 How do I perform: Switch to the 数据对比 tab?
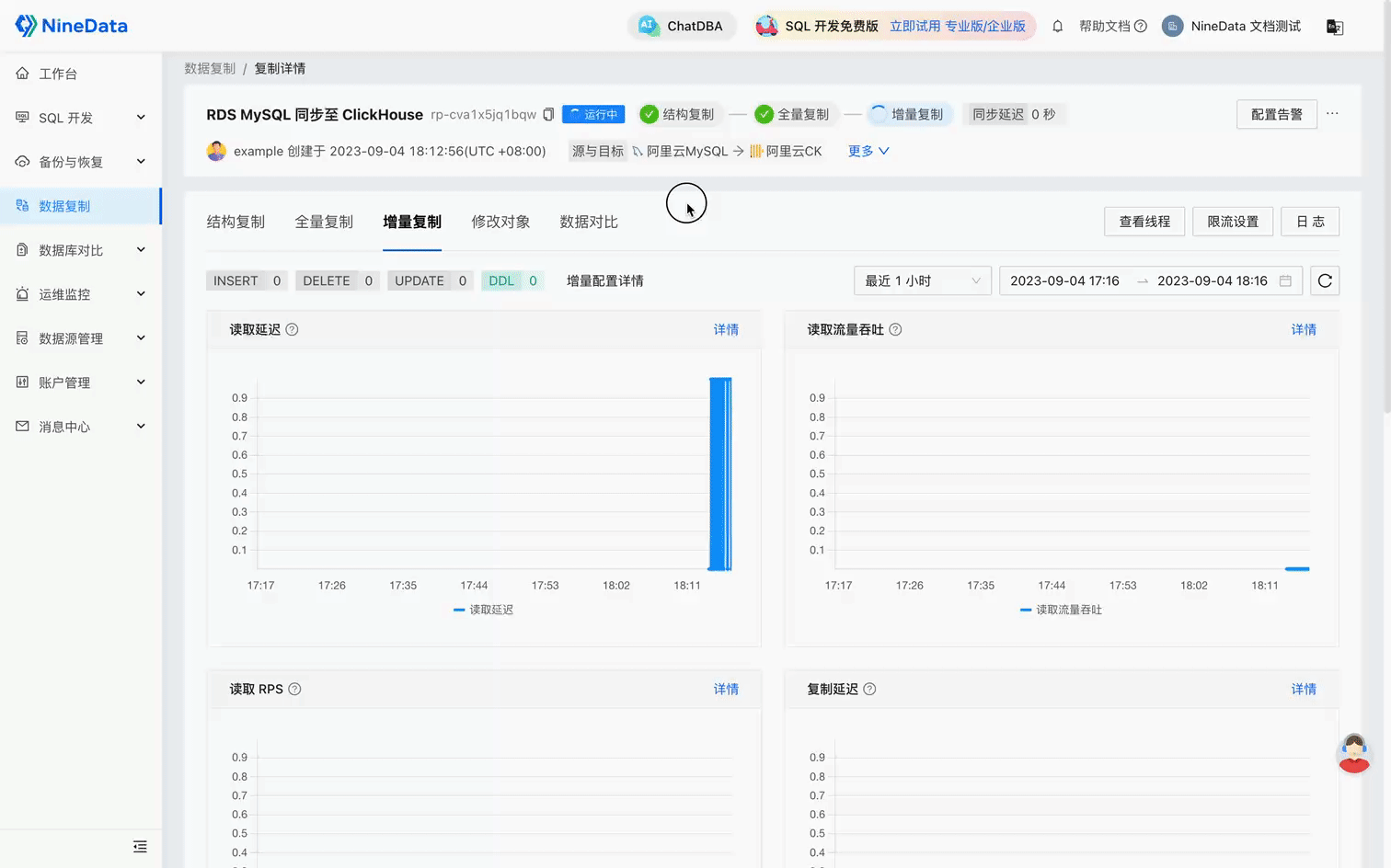pyautogui.click(x=589, y=222)
